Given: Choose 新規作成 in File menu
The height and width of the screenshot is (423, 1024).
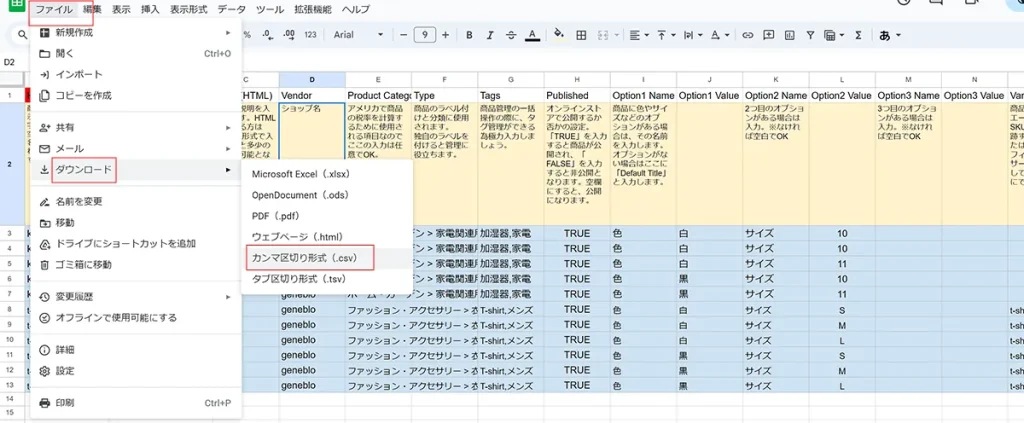Looking at the screenshot, I should 136,33.
